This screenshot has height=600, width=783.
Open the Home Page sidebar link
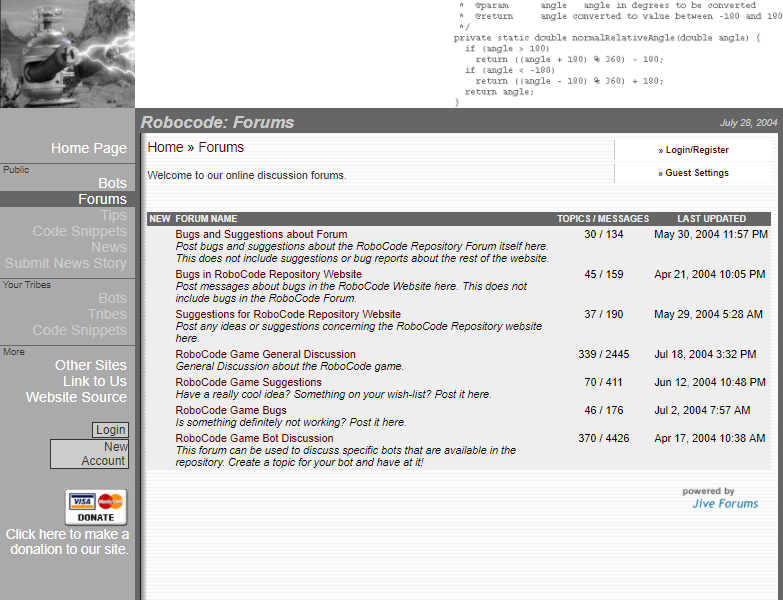89,148
